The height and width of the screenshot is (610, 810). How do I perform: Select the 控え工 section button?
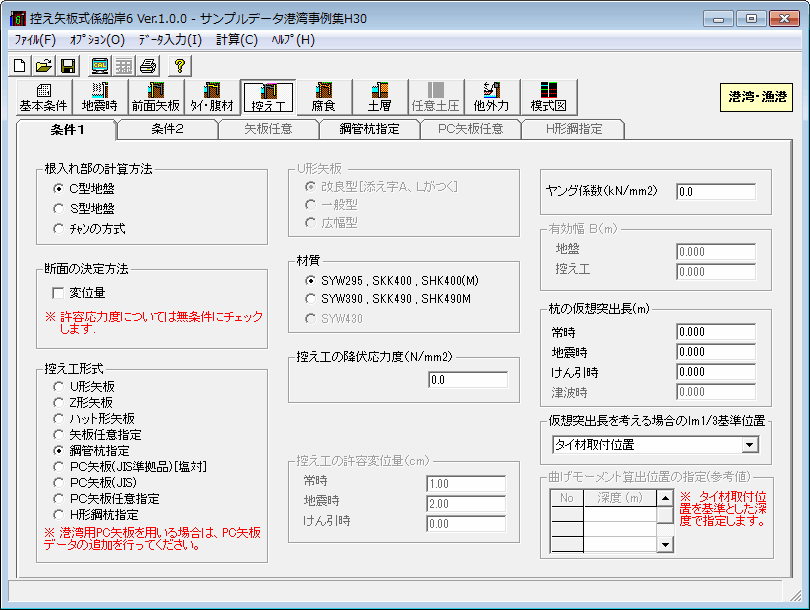coord(268,97)
